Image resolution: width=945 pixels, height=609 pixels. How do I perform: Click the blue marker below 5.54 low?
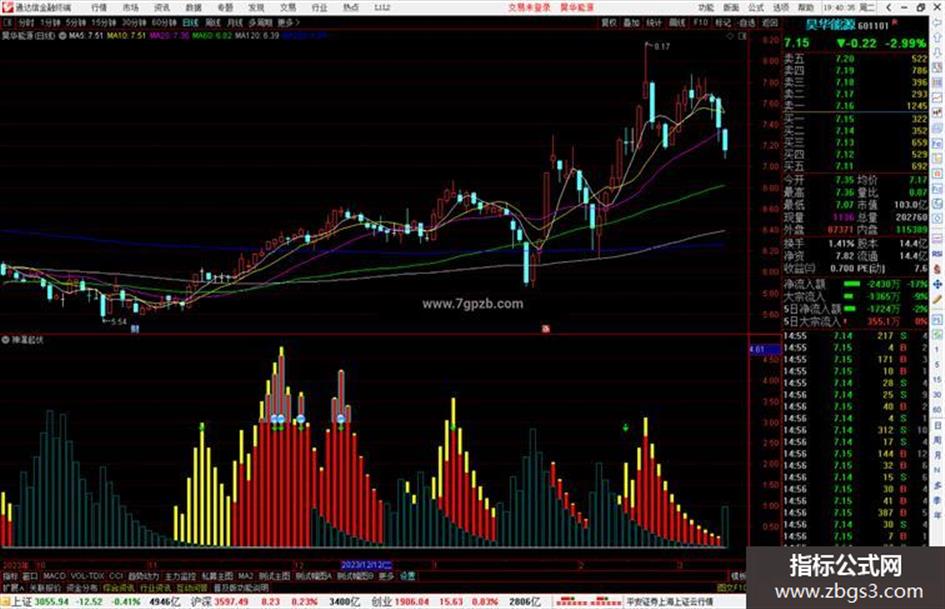pyautogui.click(x=135, y=329)
